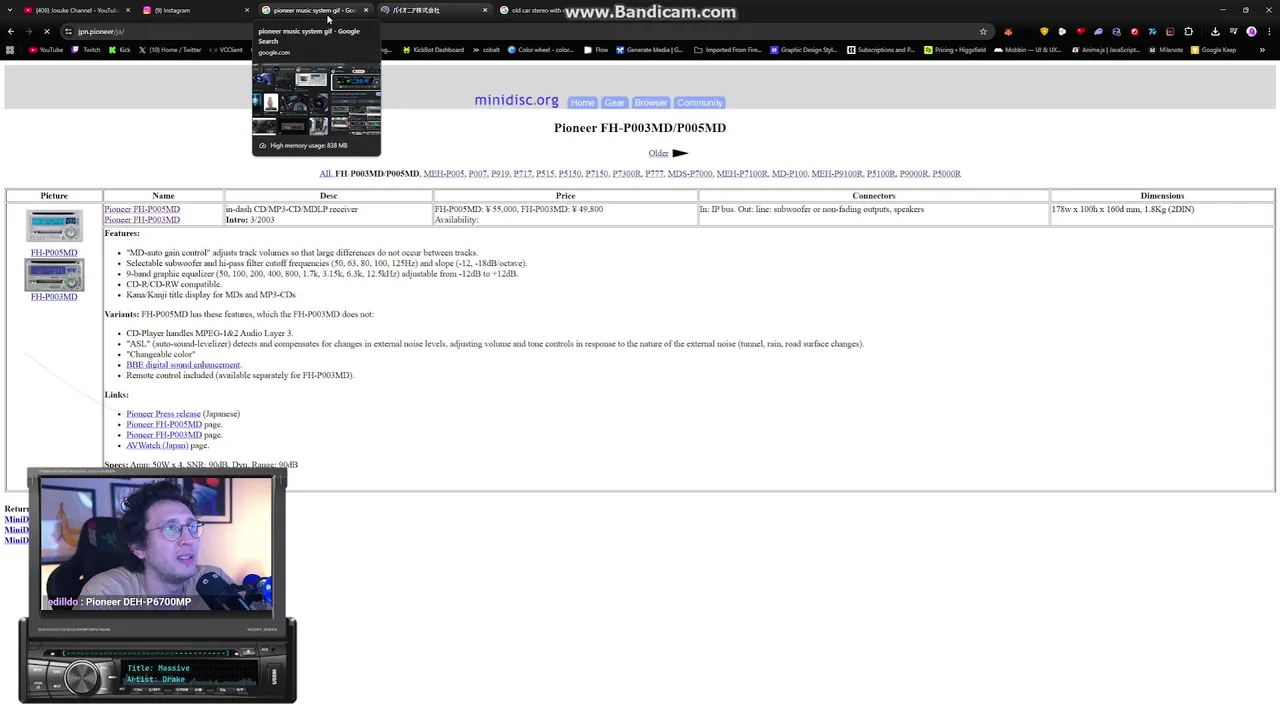Screen dimensions: 1280x720
Task: Open the Chrome three-dot menu
Action: coord(1269,31)
